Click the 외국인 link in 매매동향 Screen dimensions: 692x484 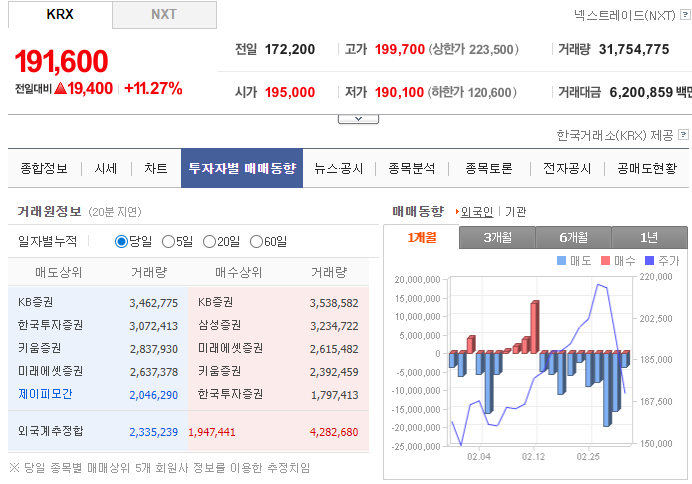click(x=476, y=212)
